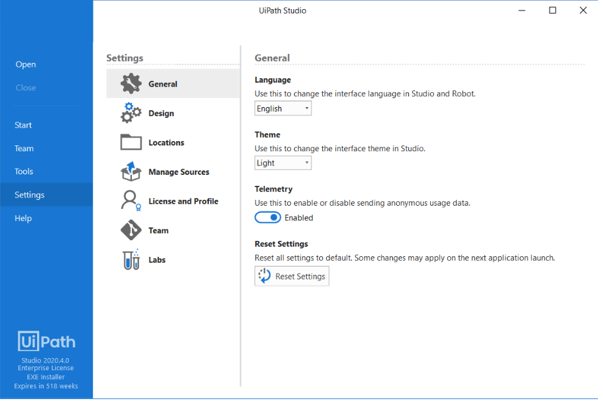Maximize the UiPath Studio window

(552, 10)
